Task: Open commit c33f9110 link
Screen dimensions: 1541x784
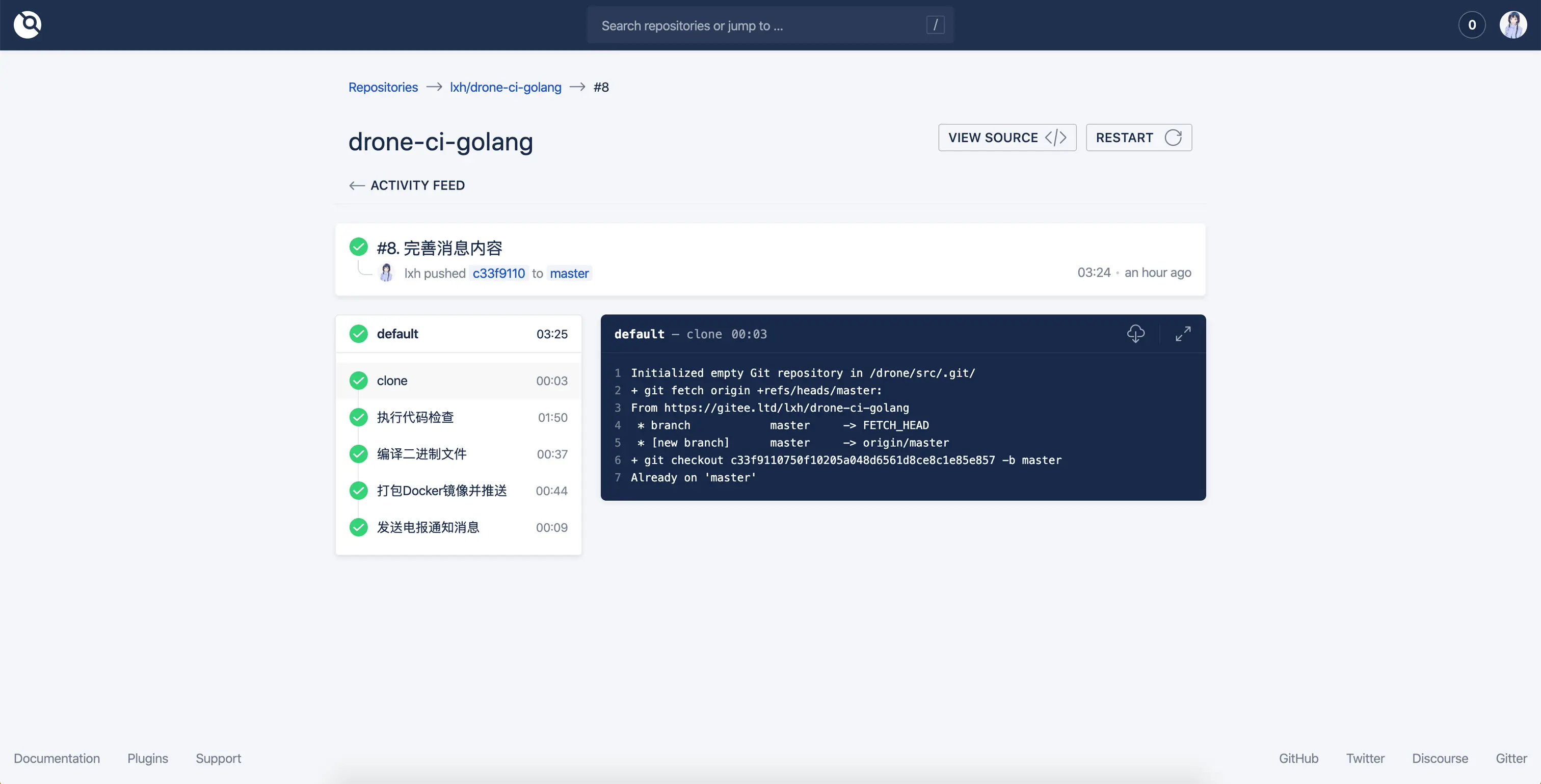Action: (498, 273)
